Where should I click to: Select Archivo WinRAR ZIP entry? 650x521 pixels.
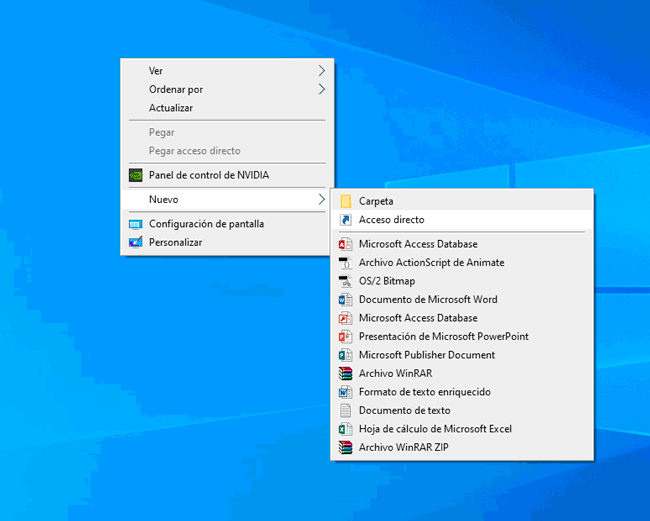tap(462, 447)
